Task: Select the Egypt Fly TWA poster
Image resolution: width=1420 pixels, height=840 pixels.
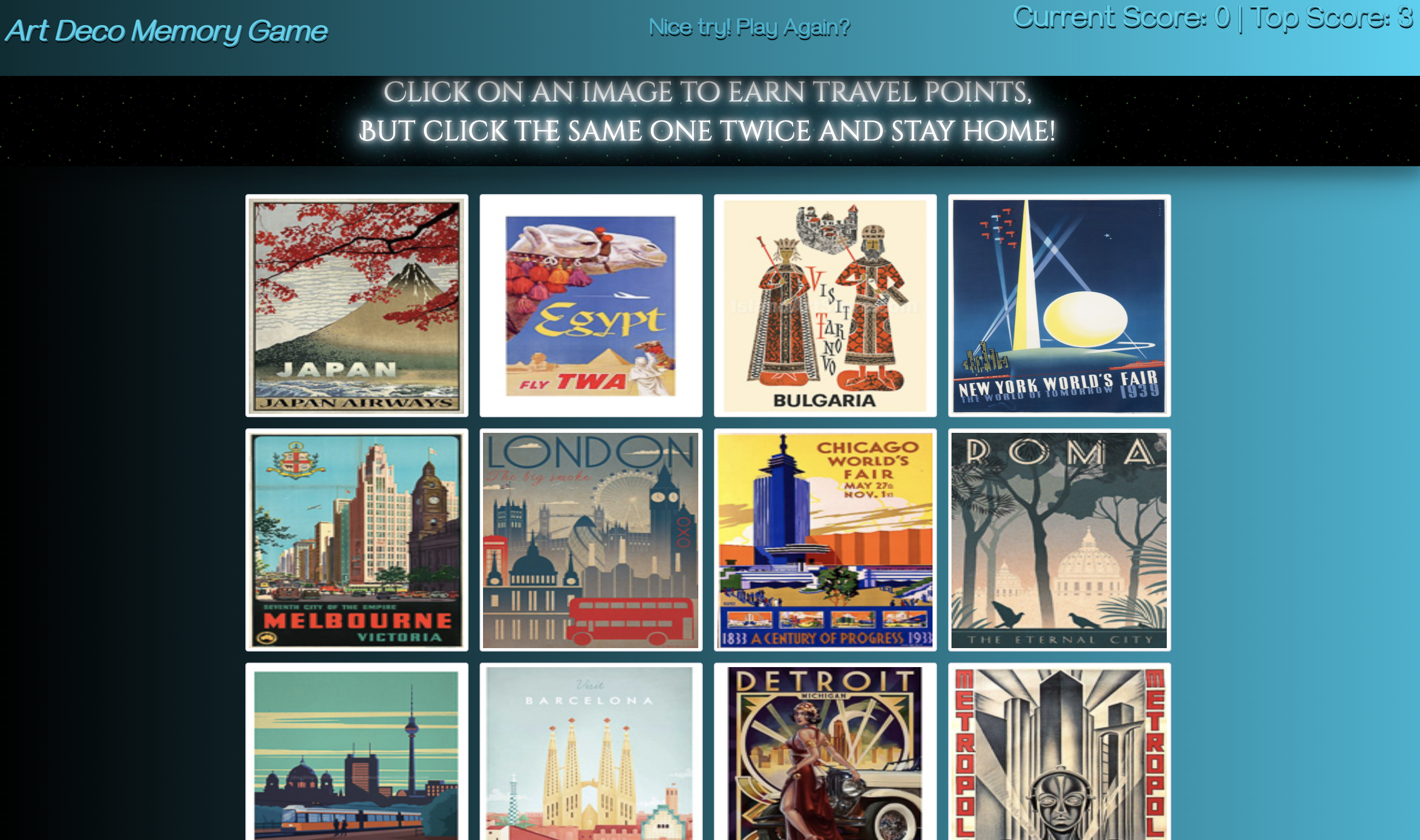Action: tap(591, 306)
